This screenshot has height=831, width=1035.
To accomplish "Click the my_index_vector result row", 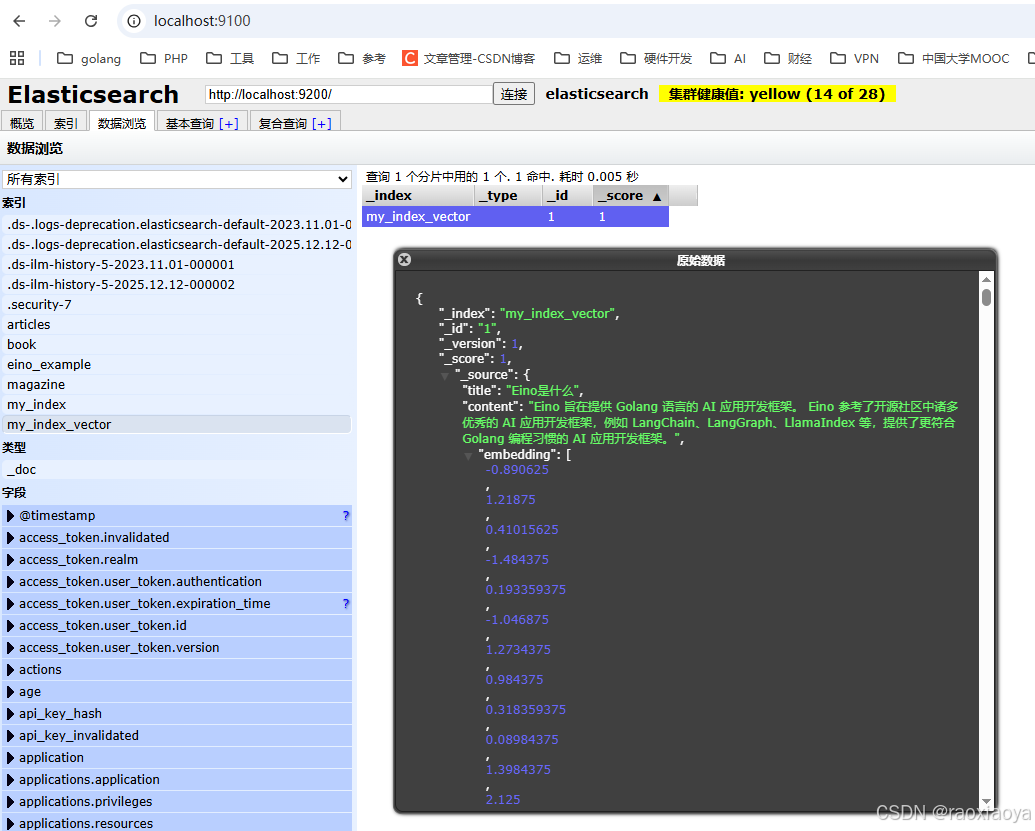I will click(x=515, y=216).
